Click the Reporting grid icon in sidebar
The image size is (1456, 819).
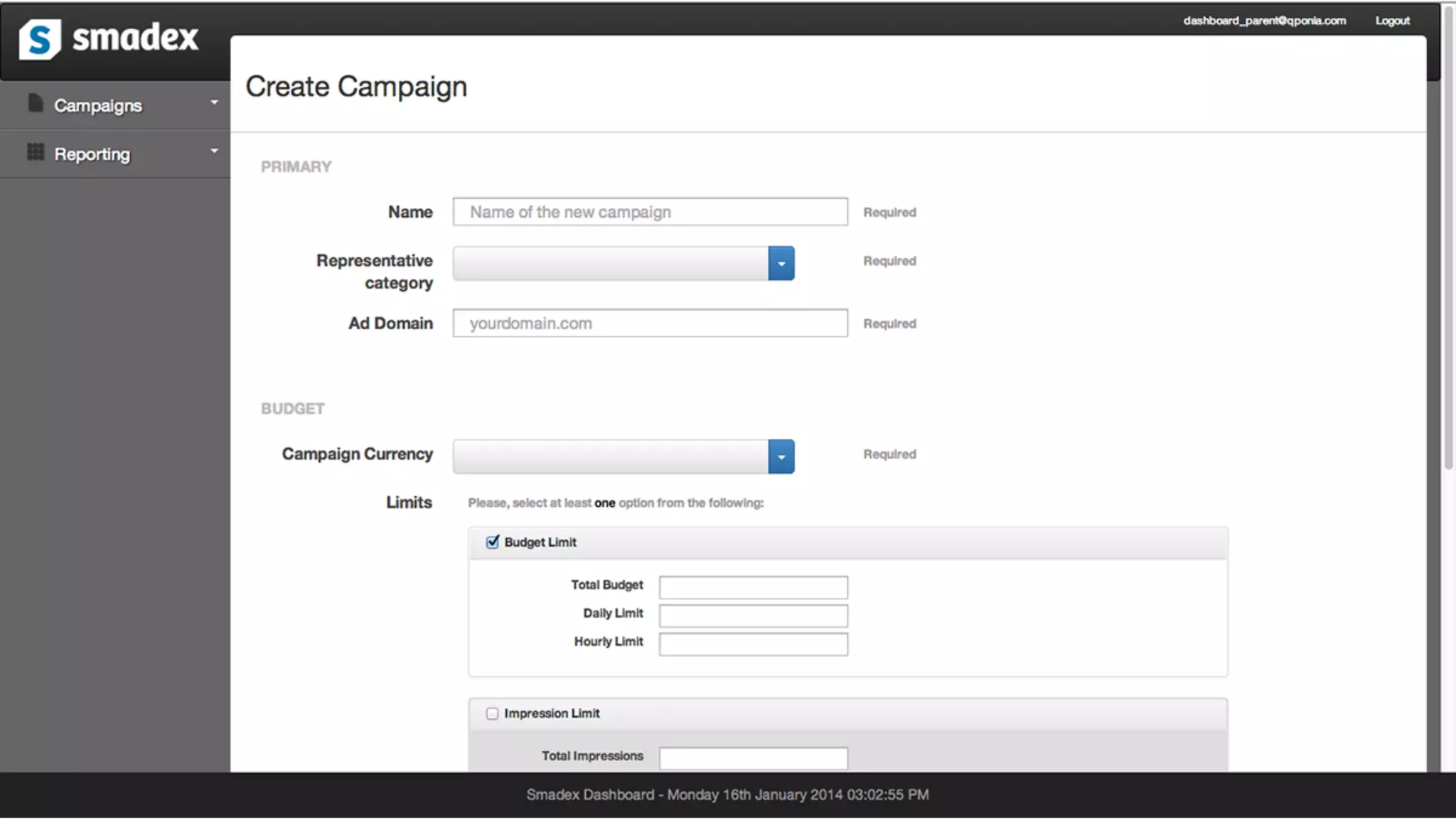tap(36, 152)
